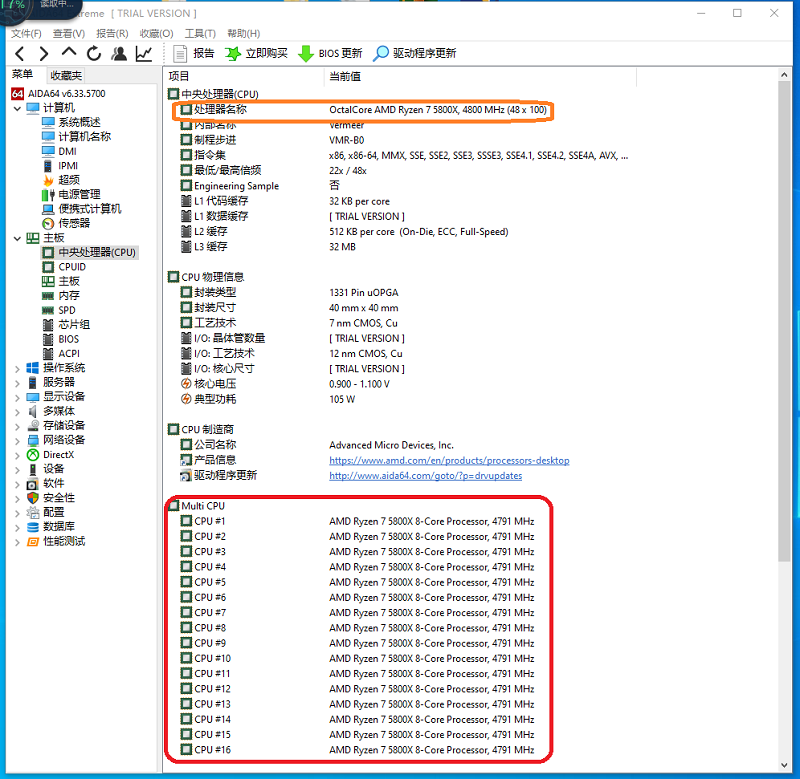
Task: Click 立即购买 buy now button
Action: coord(256,54)
